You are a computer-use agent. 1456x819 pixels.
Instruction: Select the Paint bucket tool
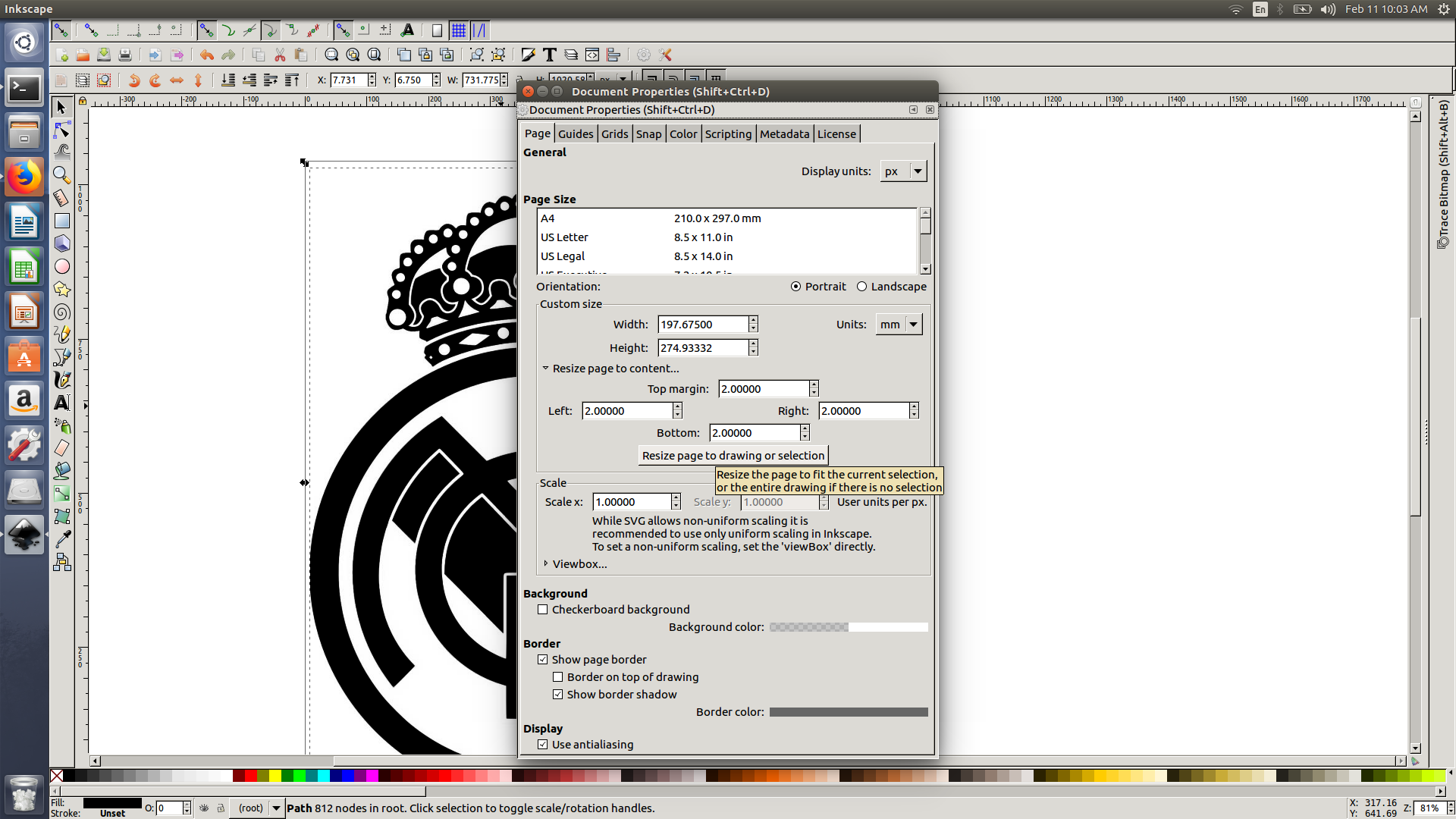point(62,471)
